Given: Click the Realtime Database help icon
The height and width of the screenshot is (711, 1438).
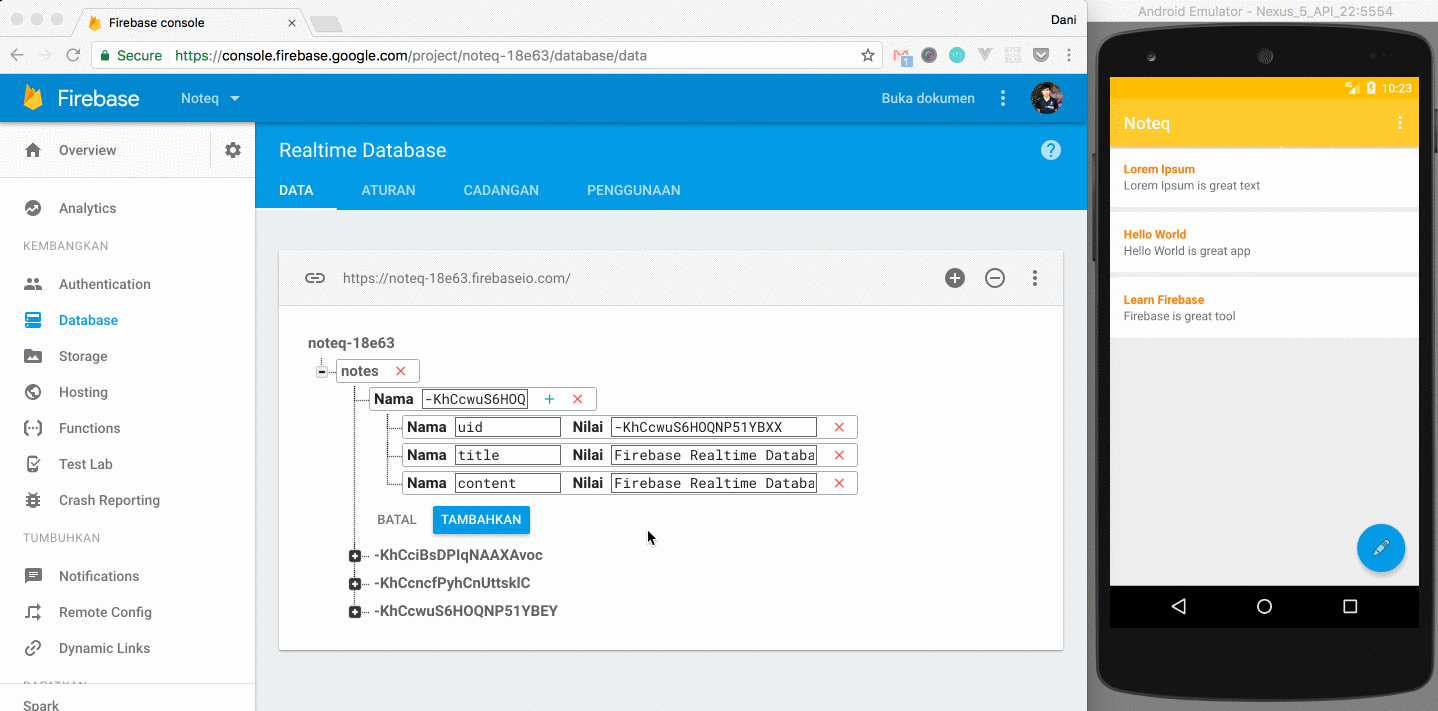Looking at the screenshot, I should (x=1050, y=150).
